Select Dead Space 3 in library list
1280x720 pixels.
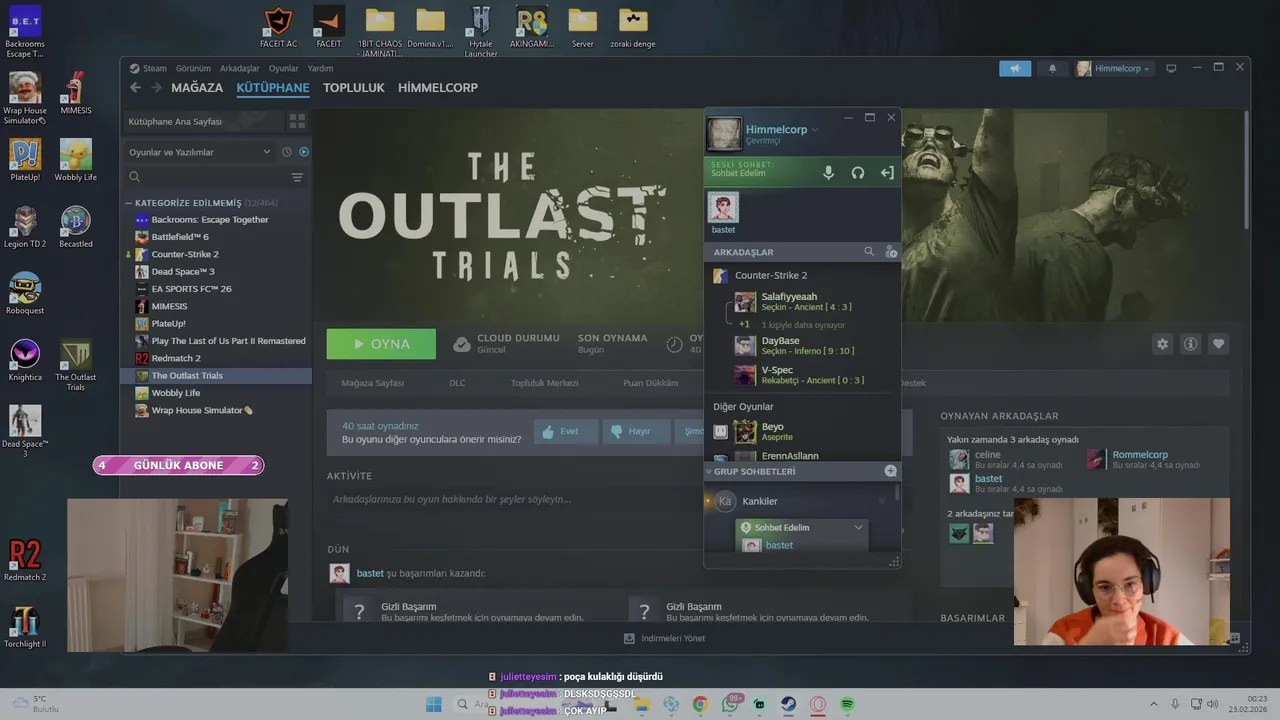pos(216,271)
